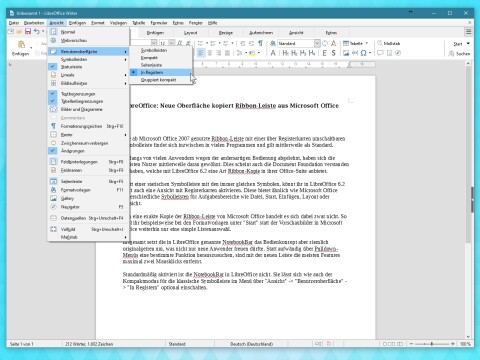Toggle Tabellenbegrenzungen checkmark in the menu
This screenshot has height=360, width=480.
point(88,101)
